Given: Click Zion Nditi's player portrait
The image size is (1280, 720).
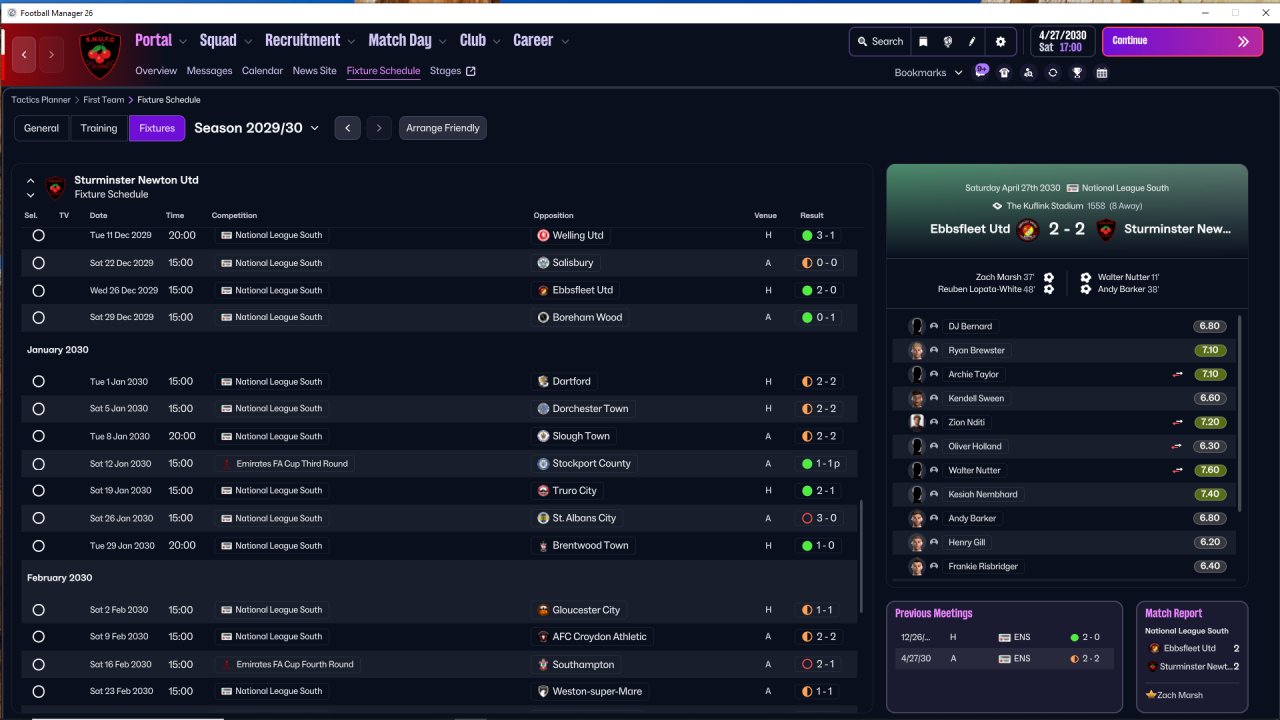Looking at the screenshot, I should click(916, 423).
